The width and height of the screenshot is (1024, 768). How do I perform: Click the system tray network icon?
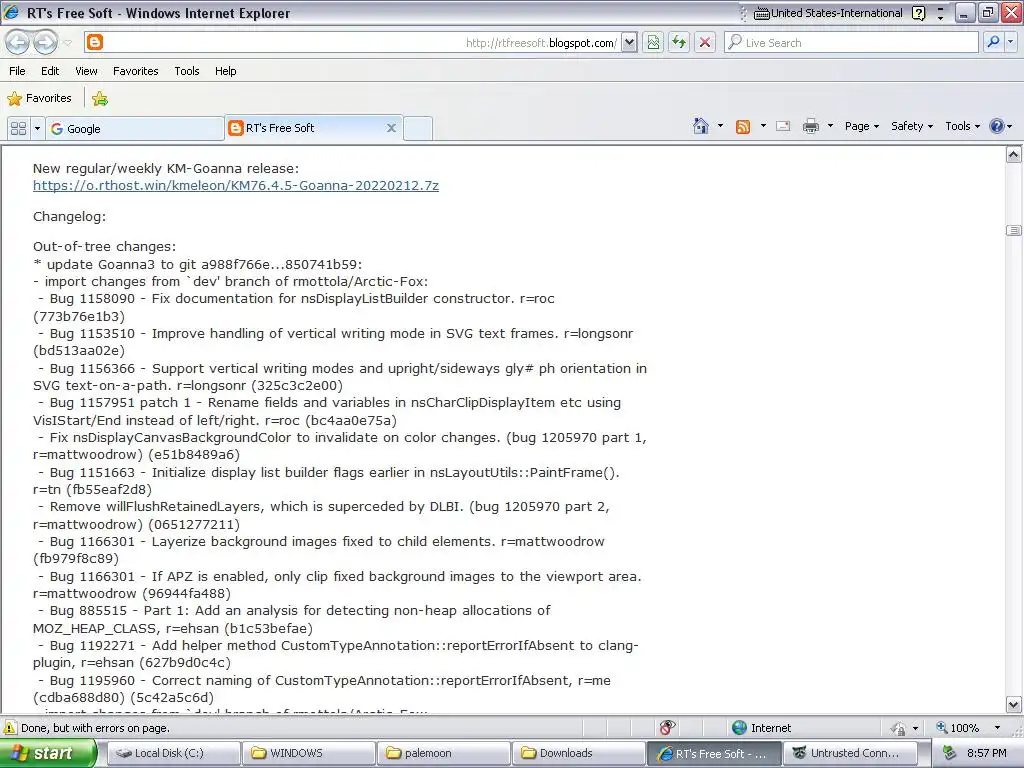click(950, 753)
